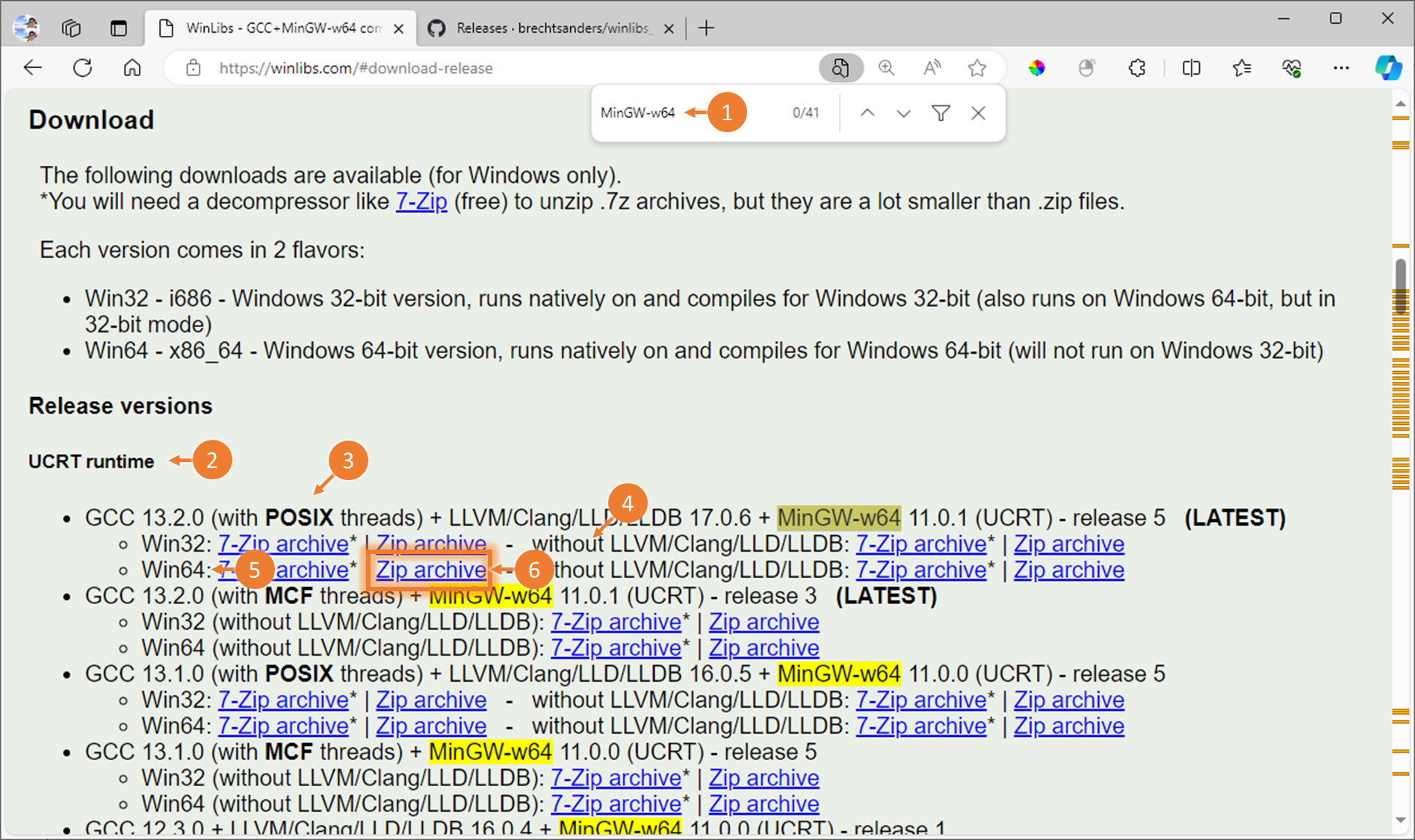The width and height of the screenshot is (1415, 840).
Task: Go back with the Back arrow
Action: [x=33, y=68]
